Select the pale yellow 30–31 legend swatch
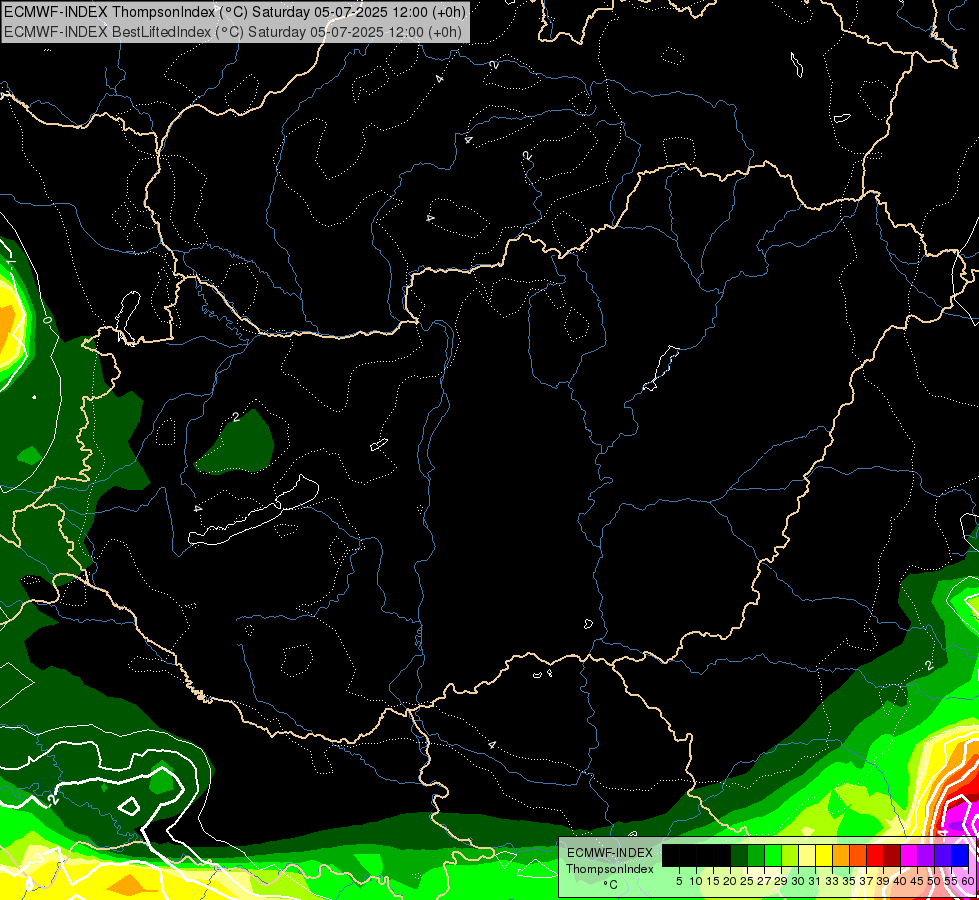The image size is (979, 900). point(807,856)
